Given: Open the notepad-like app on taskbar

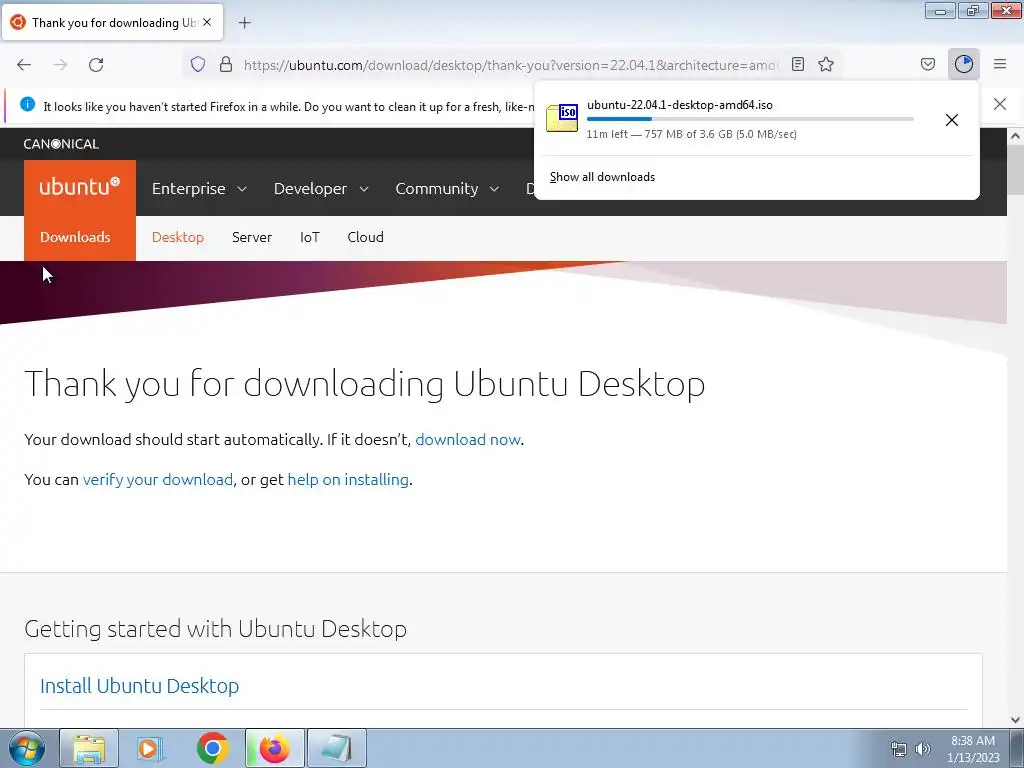Looking at the screenshot, I should [x=336, y=748].
